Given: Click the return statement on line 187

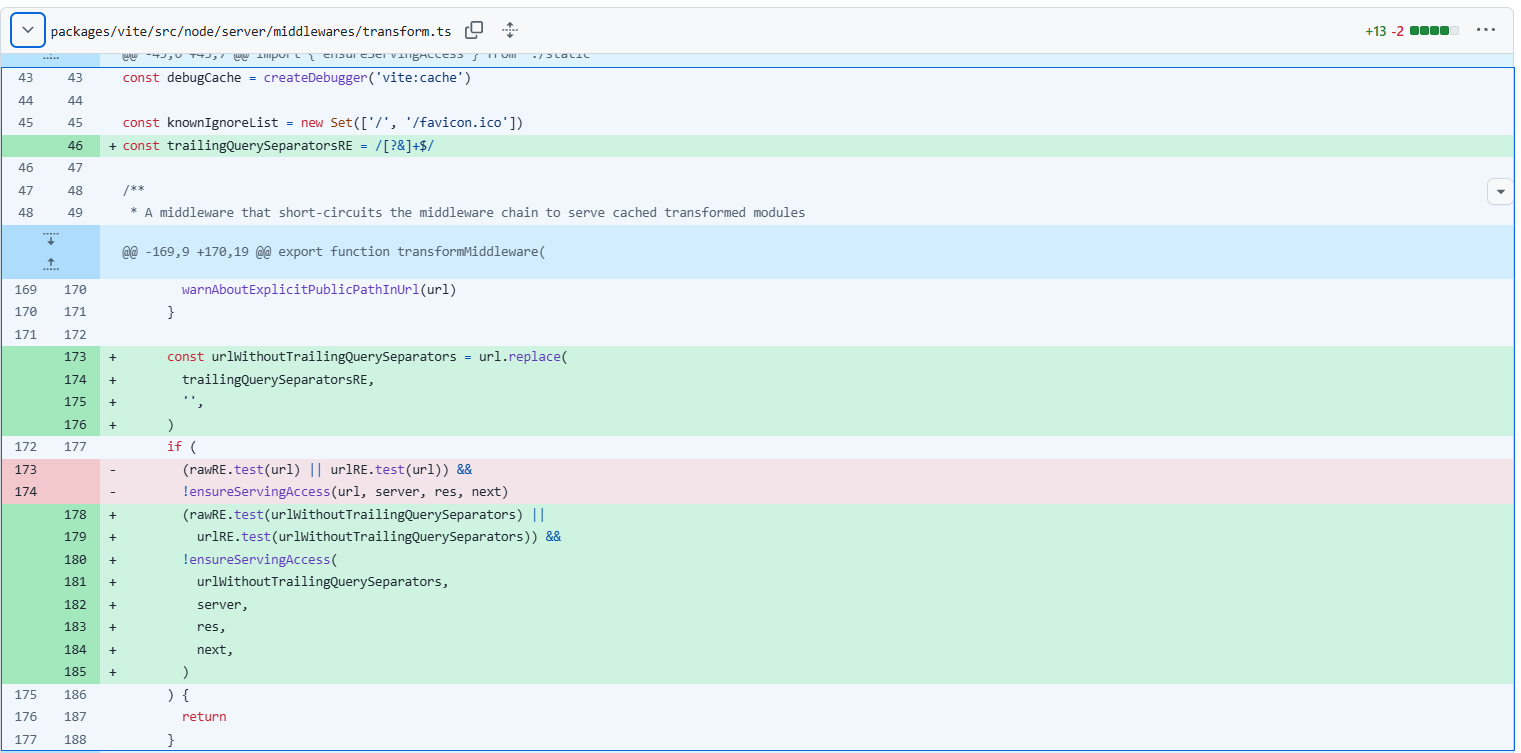Looking at the screenshot, I should (204, 717).
